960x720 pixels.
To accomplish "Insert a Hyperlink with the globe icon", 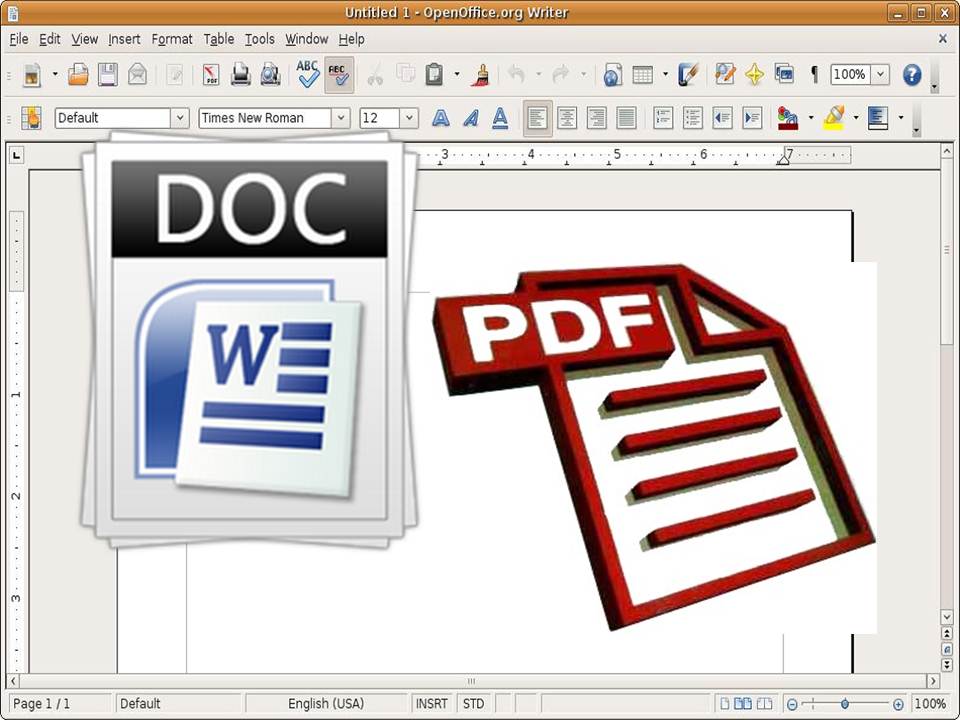I will tap(612, 75).
